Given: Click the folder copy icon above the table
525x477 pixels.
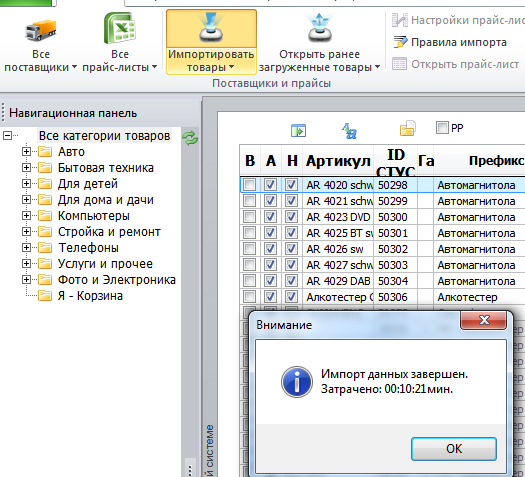Looking at the screenshot, I should tap(407, 129).
